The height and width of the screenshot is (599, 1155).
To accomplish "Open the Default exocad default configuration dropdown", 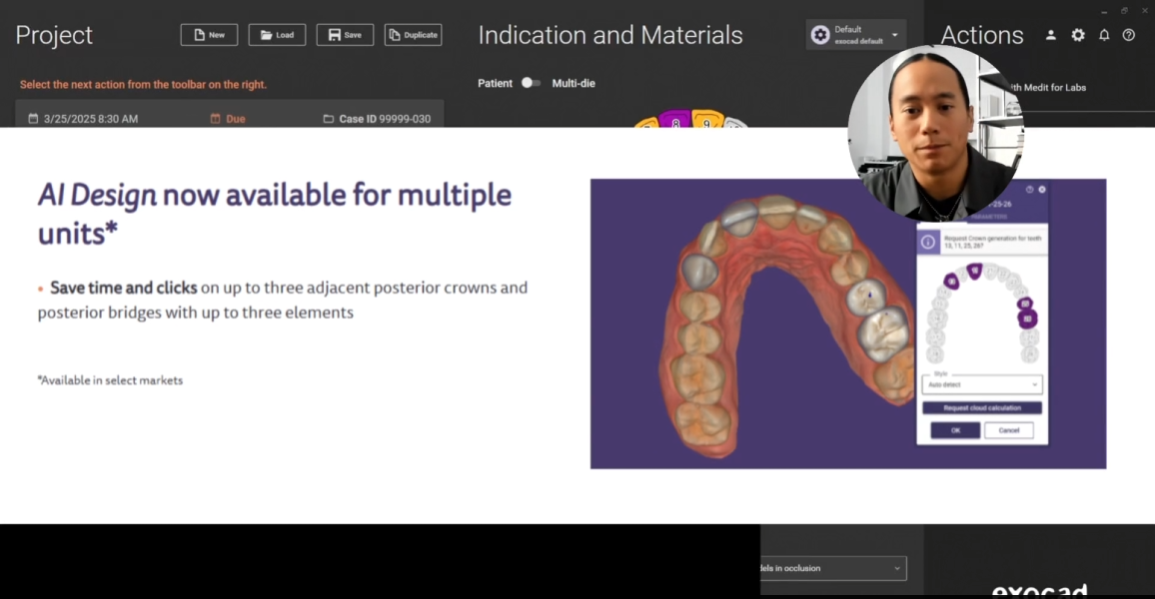I will (x=855, y=35).
